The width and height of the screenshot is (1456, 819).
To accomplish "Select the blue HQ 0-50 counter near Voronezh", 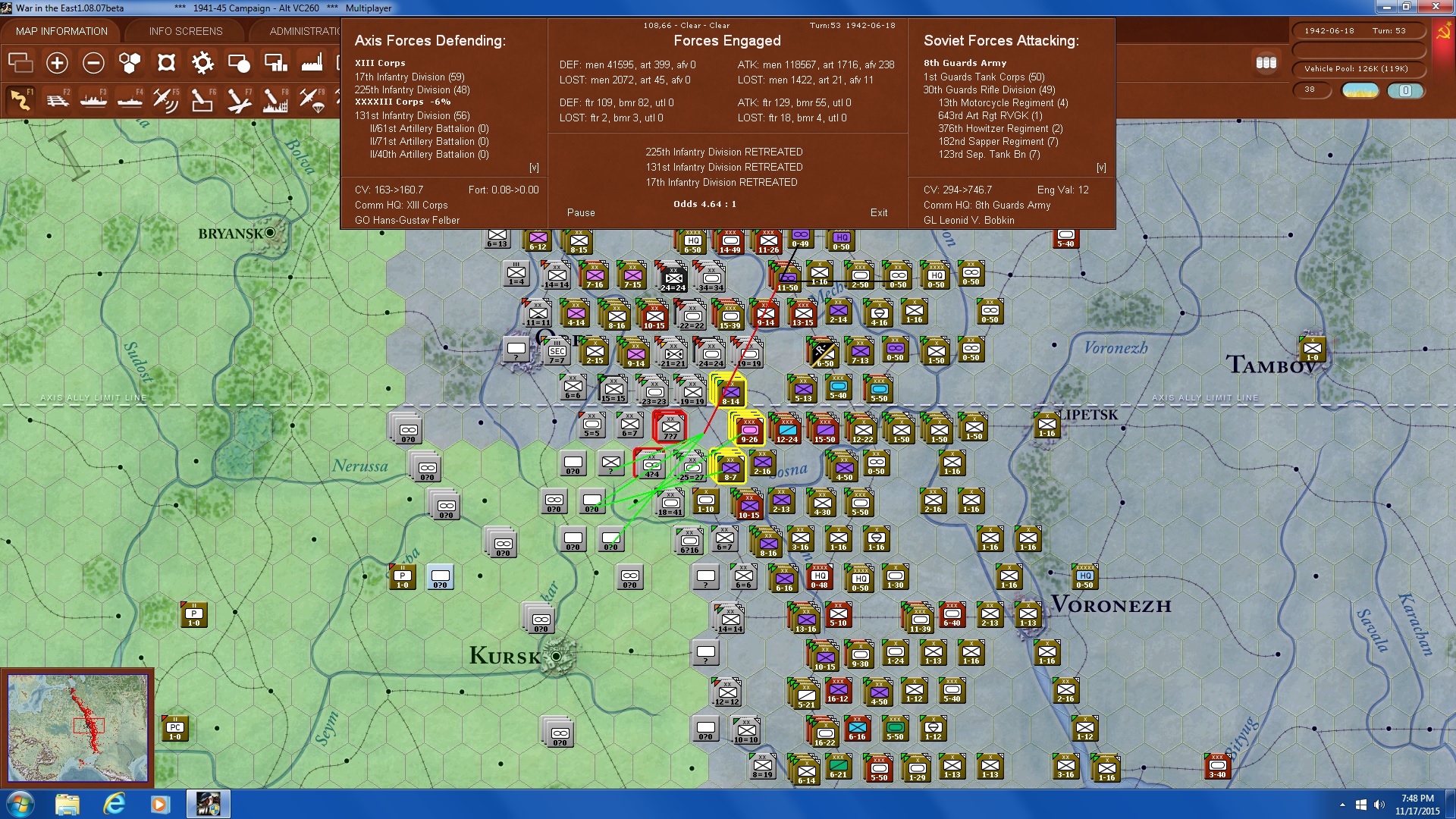I will tap(1085, 577).
